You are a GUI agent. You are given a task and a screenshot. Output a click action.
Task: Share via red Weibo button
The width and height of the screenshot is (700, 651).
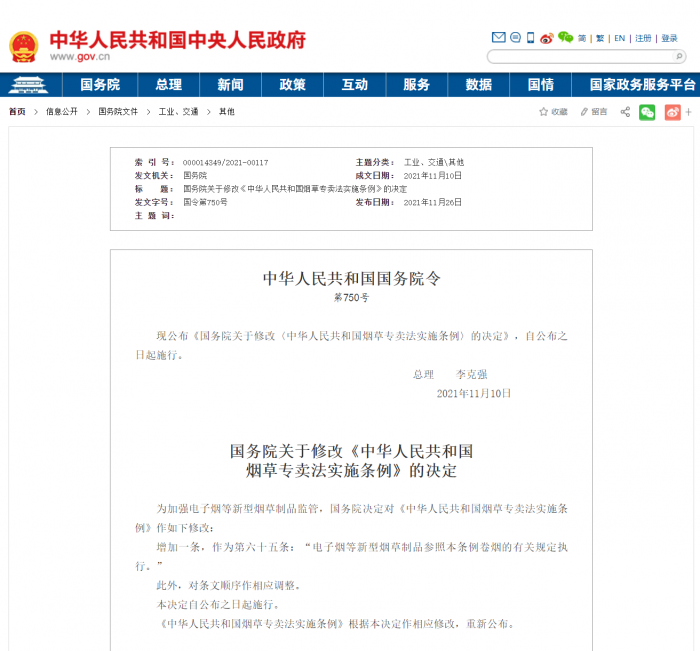point(673,112)
